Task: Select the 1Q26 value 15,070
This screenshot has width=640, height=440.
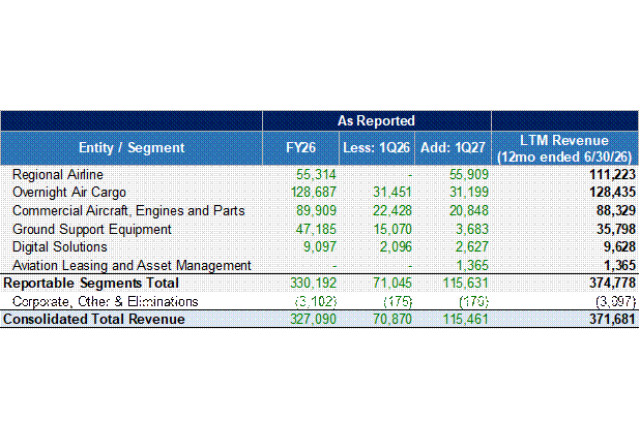Action: (392, 229)
